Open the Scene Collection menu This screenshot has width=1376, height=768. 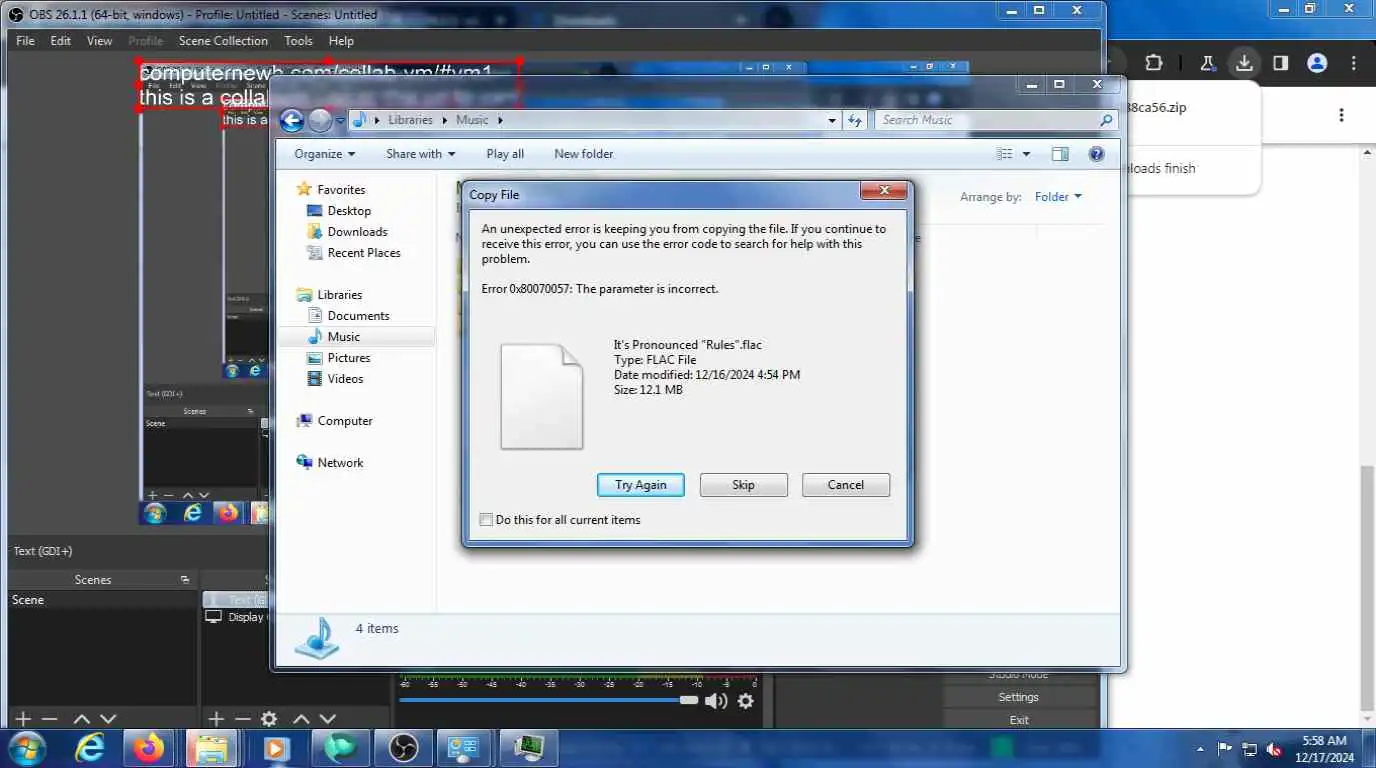tap(223, 41)
